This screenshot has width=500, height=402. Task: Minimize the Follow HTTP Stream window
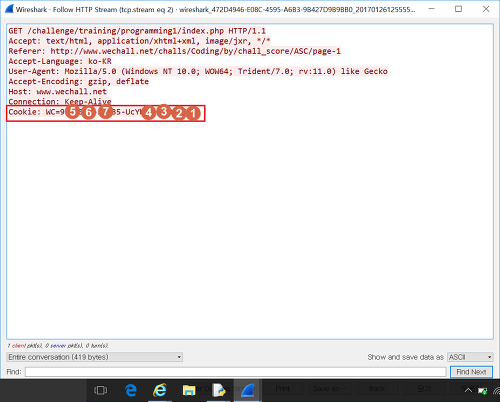pyautogui.click(x=432, y=9)
